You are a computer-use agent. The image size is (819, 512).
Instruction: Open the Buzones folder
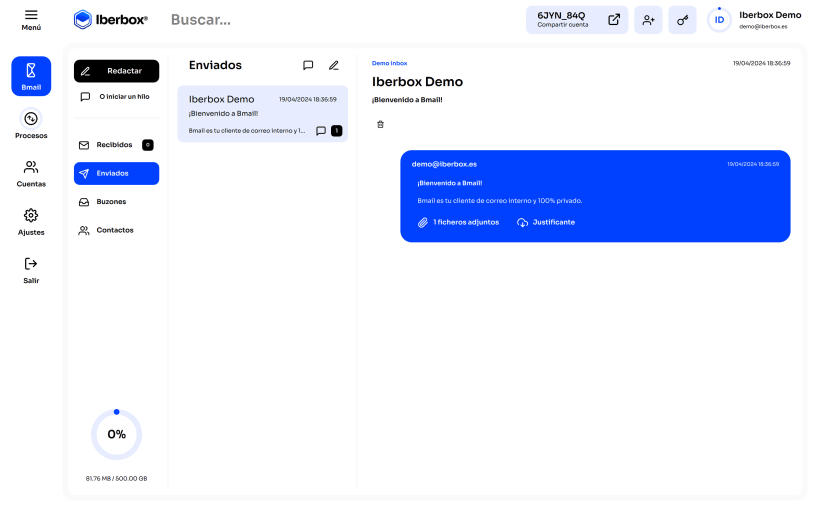click(116, 202)
